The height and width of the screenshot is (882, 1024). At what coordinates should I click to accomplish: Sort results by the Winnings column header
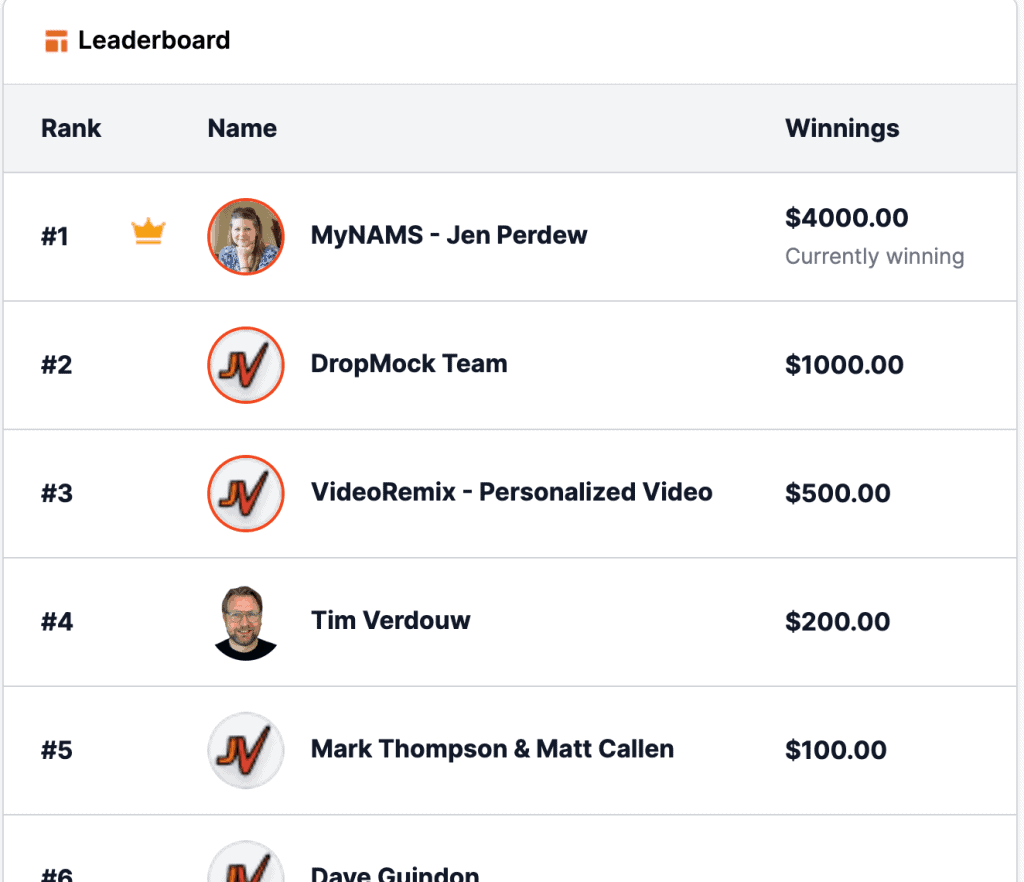point(842,128)
